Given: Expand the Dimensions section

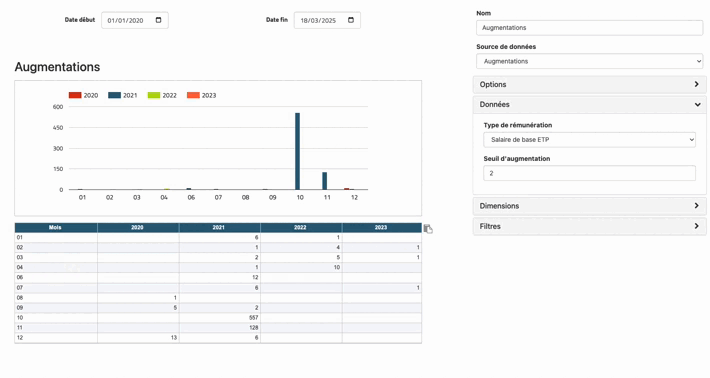Looking at the screenshot, I should [x=589, y=206].
